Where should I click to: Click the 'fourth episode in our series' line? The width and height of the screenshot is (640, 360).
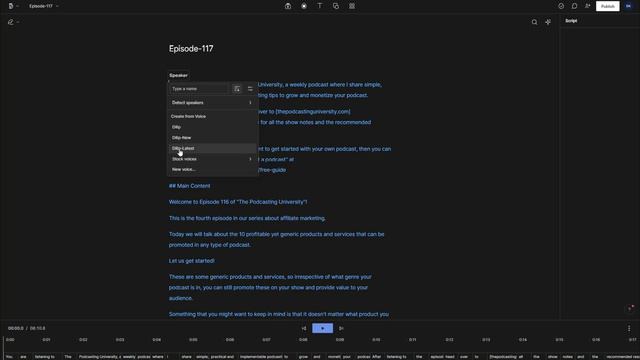tap(247, 218)
